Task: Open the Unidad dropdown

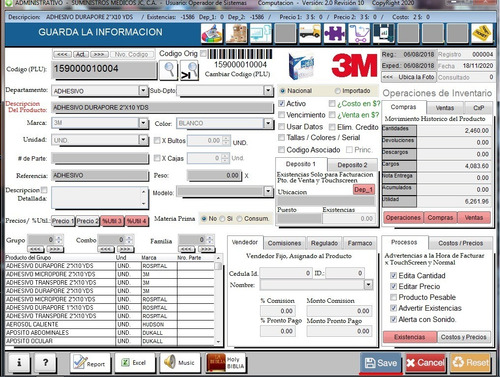Action: pyautogui.click(x=143, y=140)
